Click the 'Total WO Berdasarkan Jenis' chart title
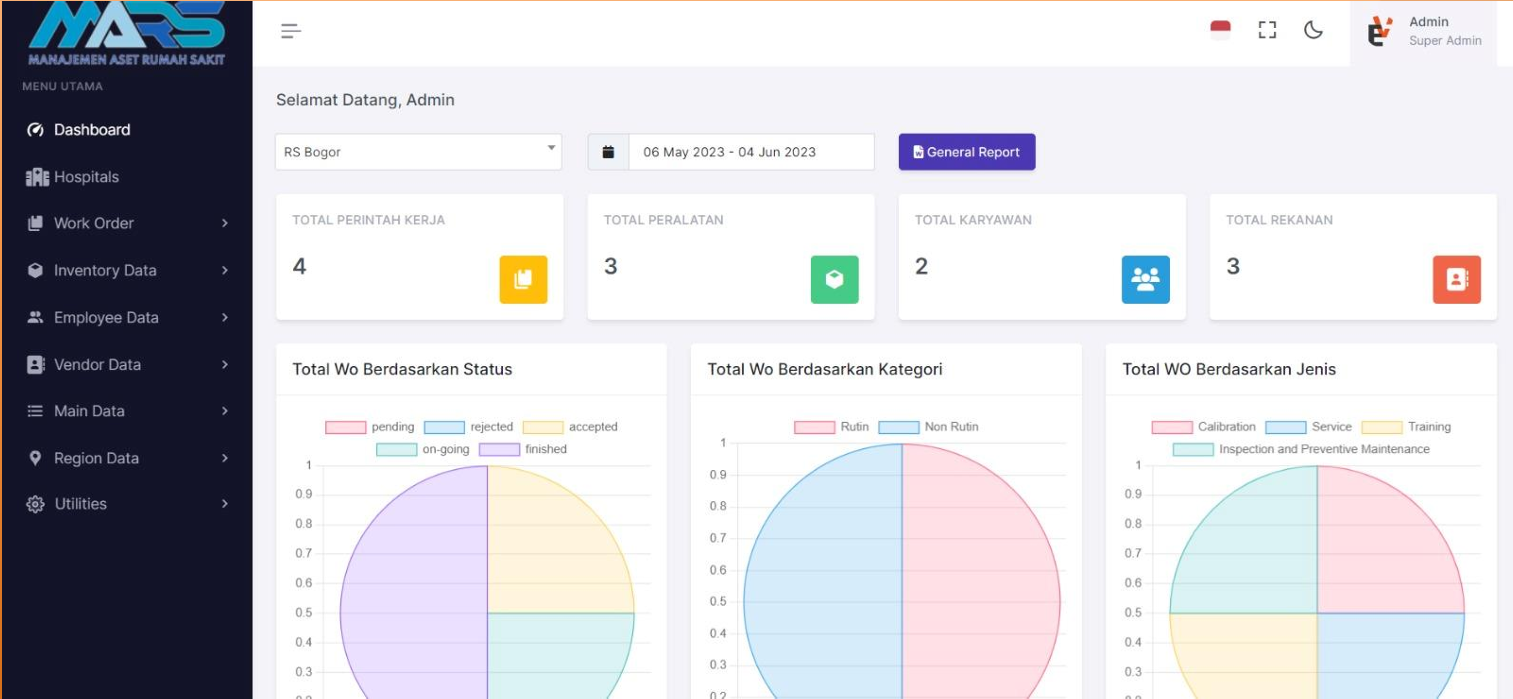The height and width of the screenshot is (699, 1513). [x=1229, y=369]
